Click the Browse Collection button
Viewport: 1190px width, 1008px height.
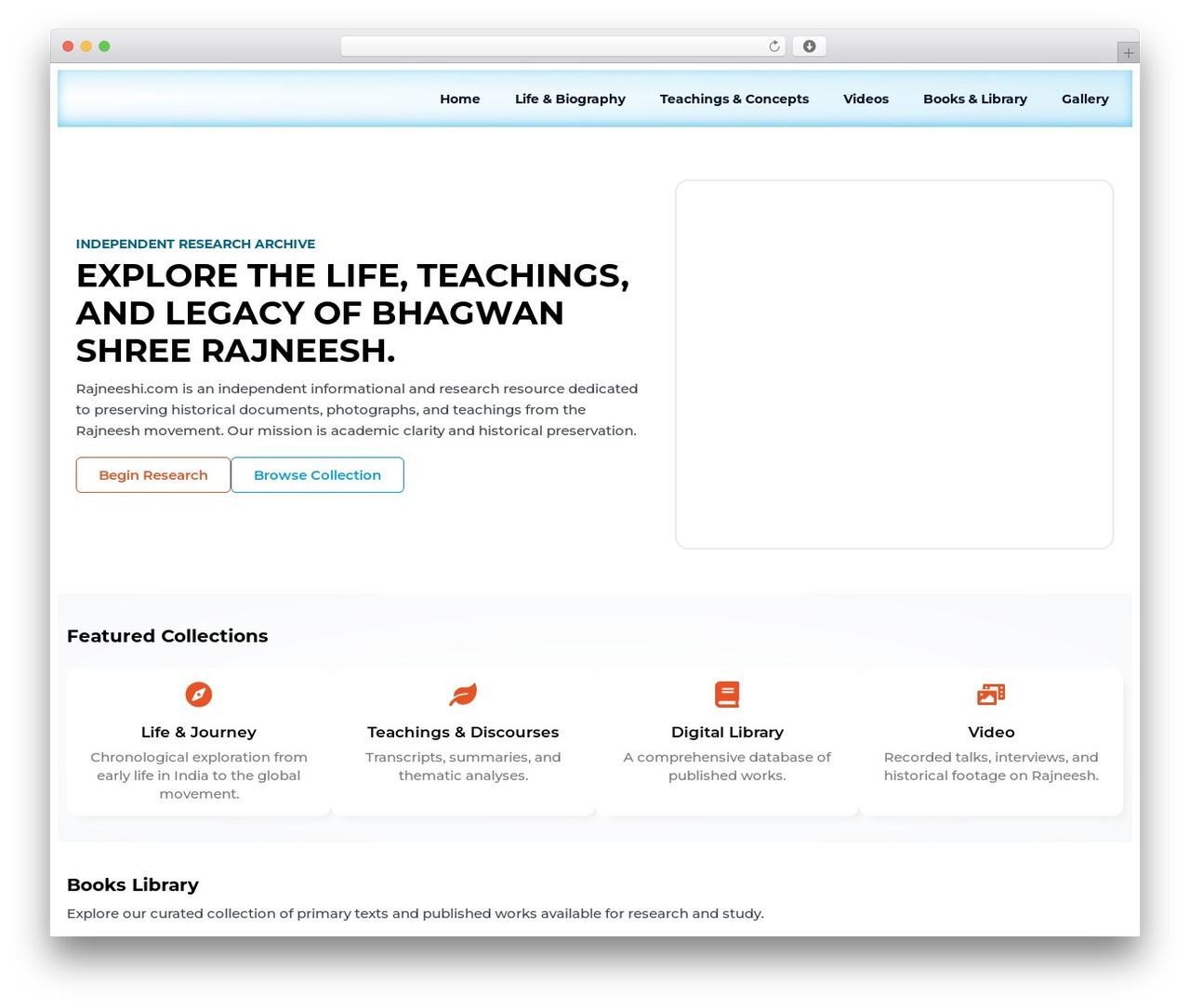317,475
